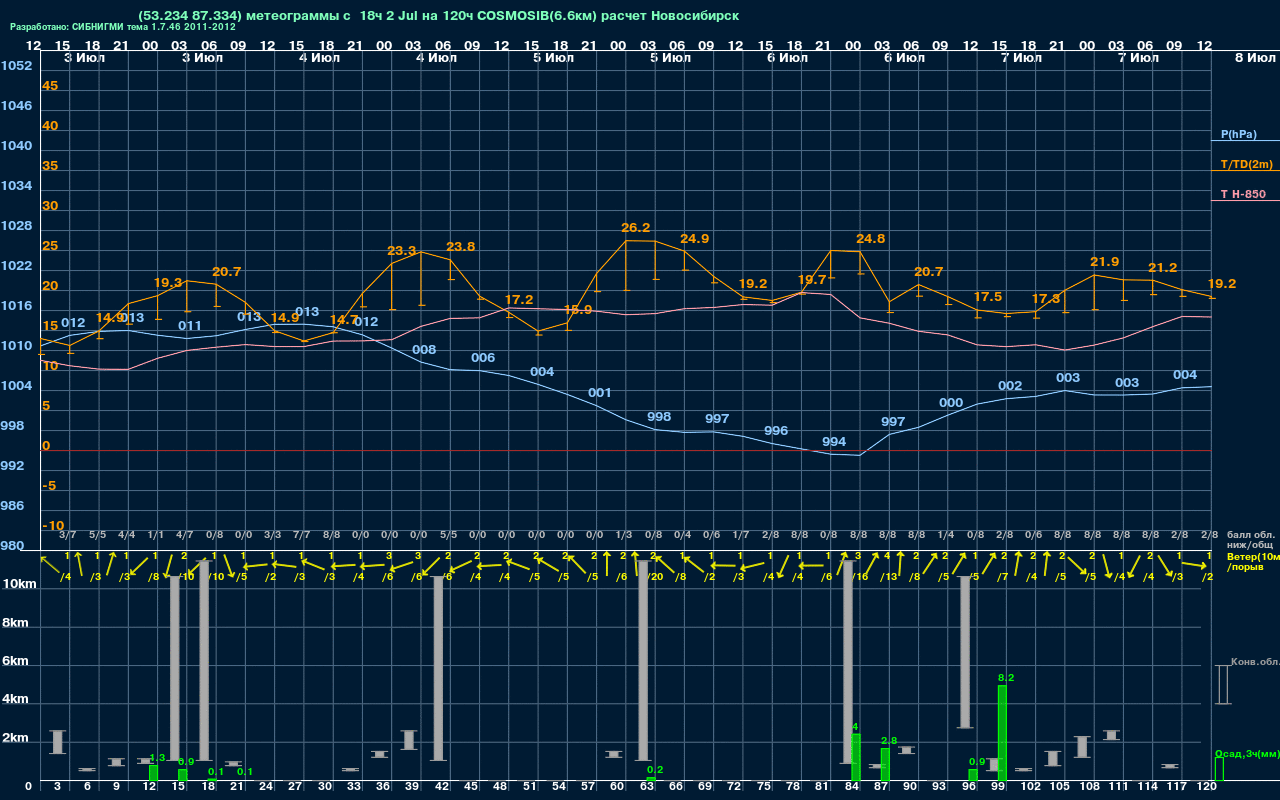Click the /16 wind gust value
The height and width of the screenshot is (800, 1280).
859,577
